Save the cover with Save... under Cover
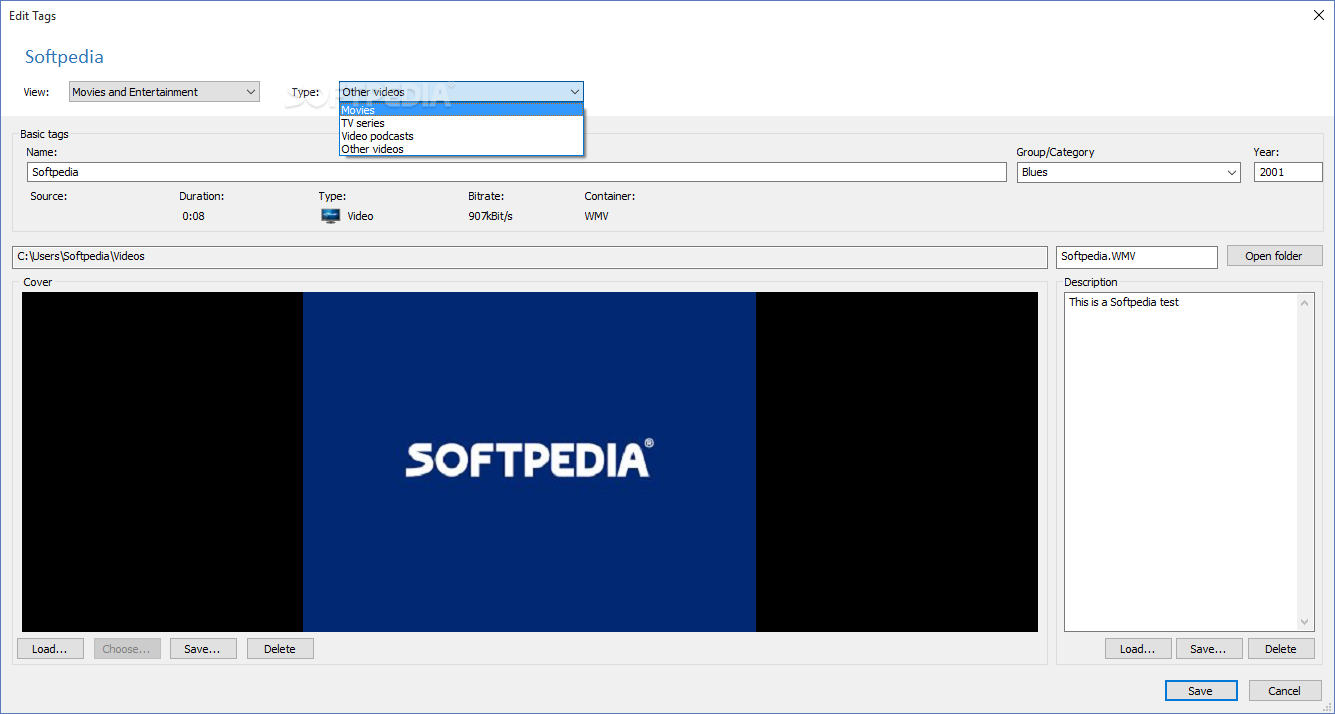This screenshot has width=1335, height=714. click(203, 649)
